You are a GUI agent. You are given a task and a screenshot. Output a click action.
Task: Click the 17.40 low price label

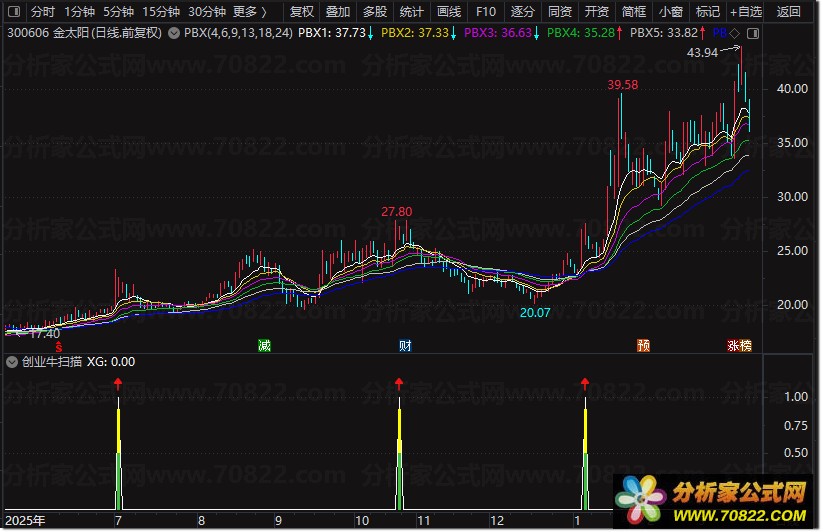45,334
